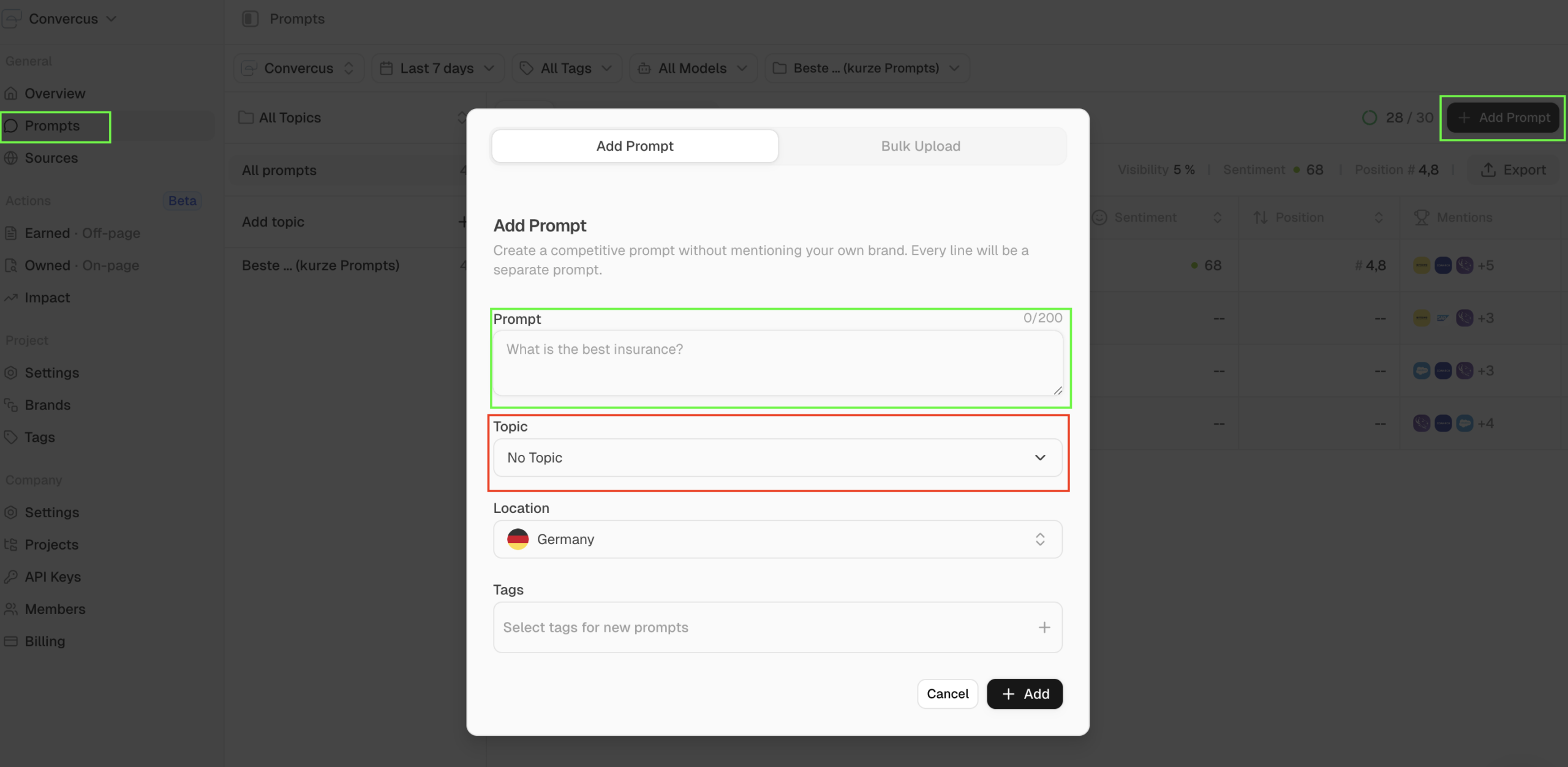Switch to the Bulk Upload tab

pos(920,146)
